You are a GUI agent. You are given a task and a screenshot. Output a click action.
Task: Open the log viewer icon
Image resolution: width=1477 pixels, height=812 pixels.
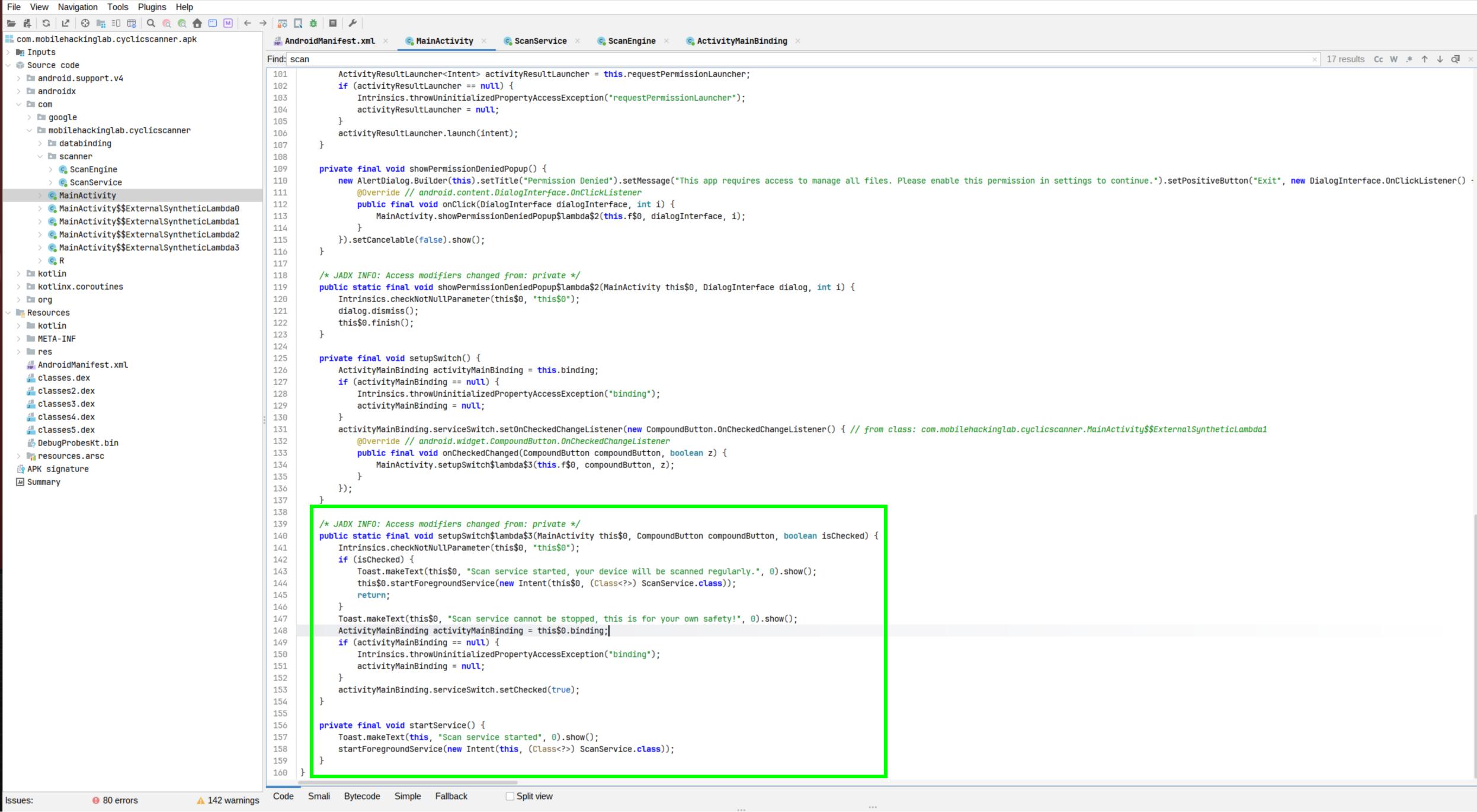[x=333, y=23]
